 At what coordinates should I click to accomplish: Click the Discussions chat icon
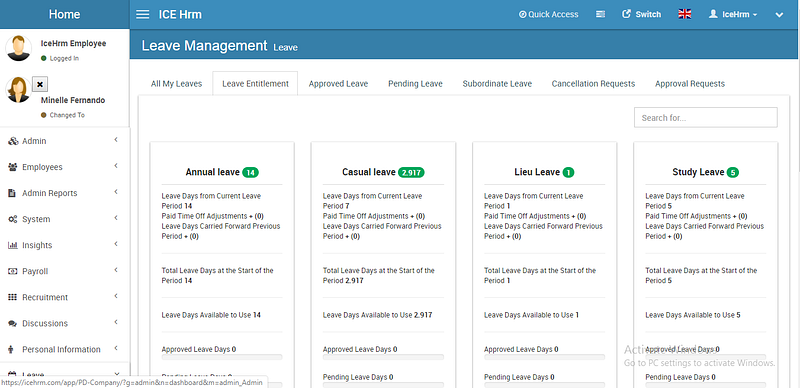13,324
